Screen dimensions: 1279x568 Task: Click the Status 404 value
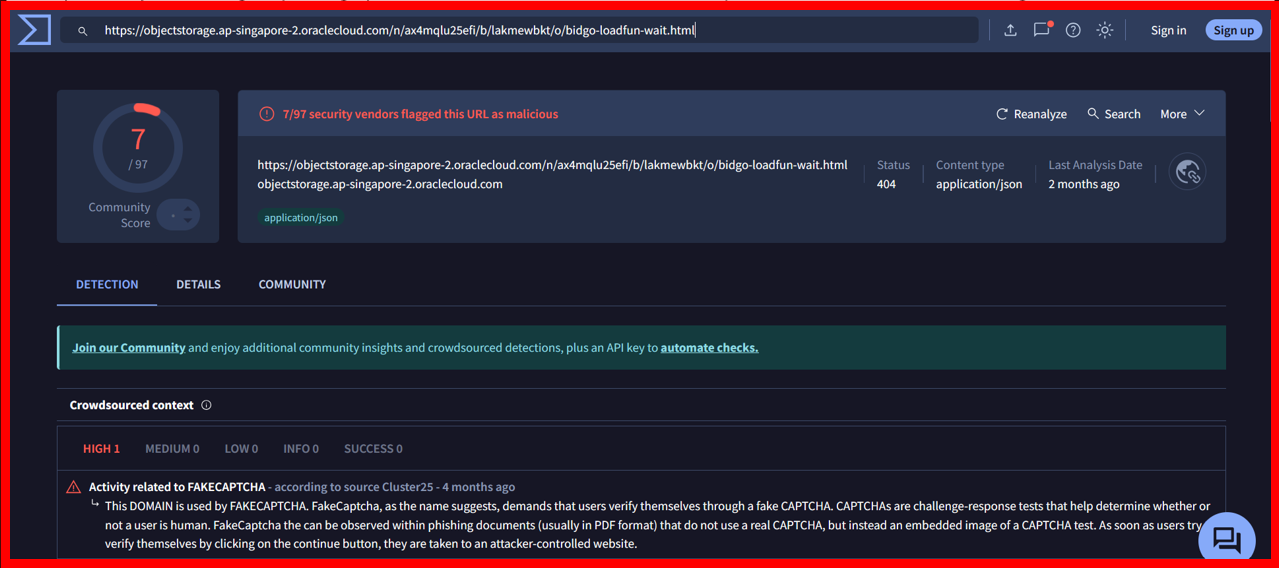click(x=886, y=184)
